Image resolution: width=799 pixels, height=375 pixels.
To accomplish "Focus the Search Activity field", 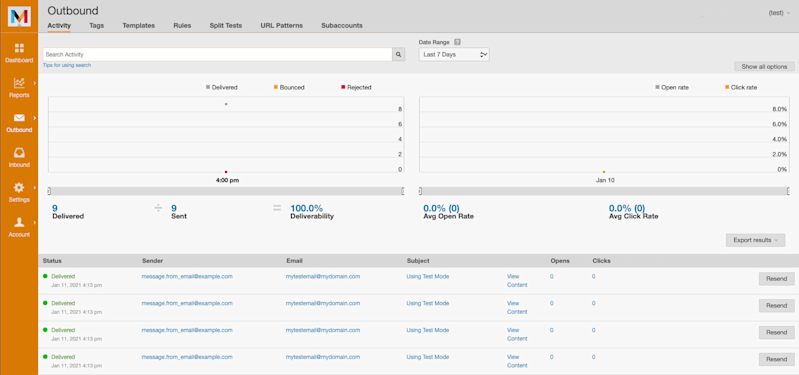I will pos(217,55).
